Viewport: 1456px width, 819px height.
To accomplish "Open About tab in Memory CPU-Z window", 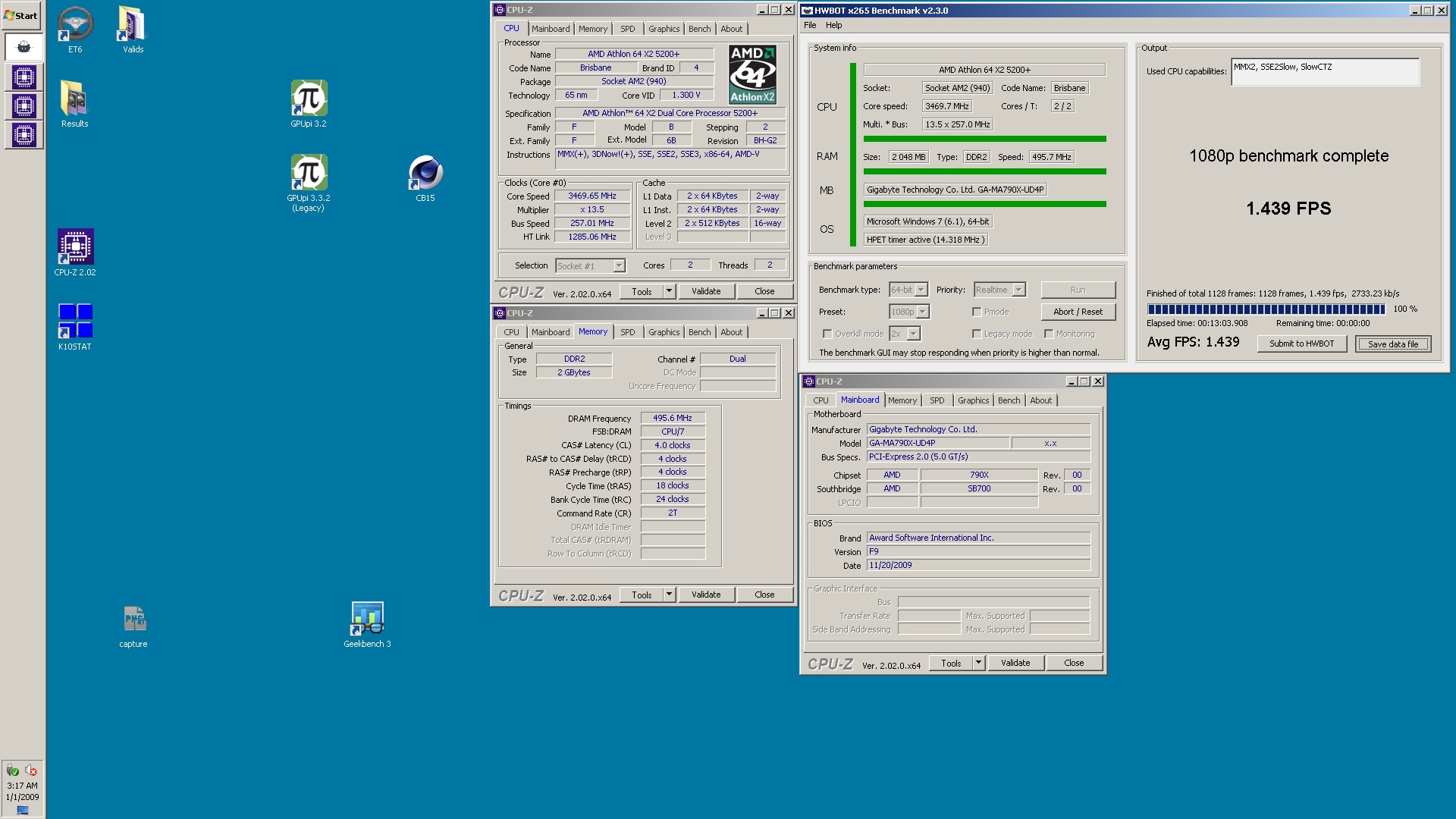I will coord(732,332).
